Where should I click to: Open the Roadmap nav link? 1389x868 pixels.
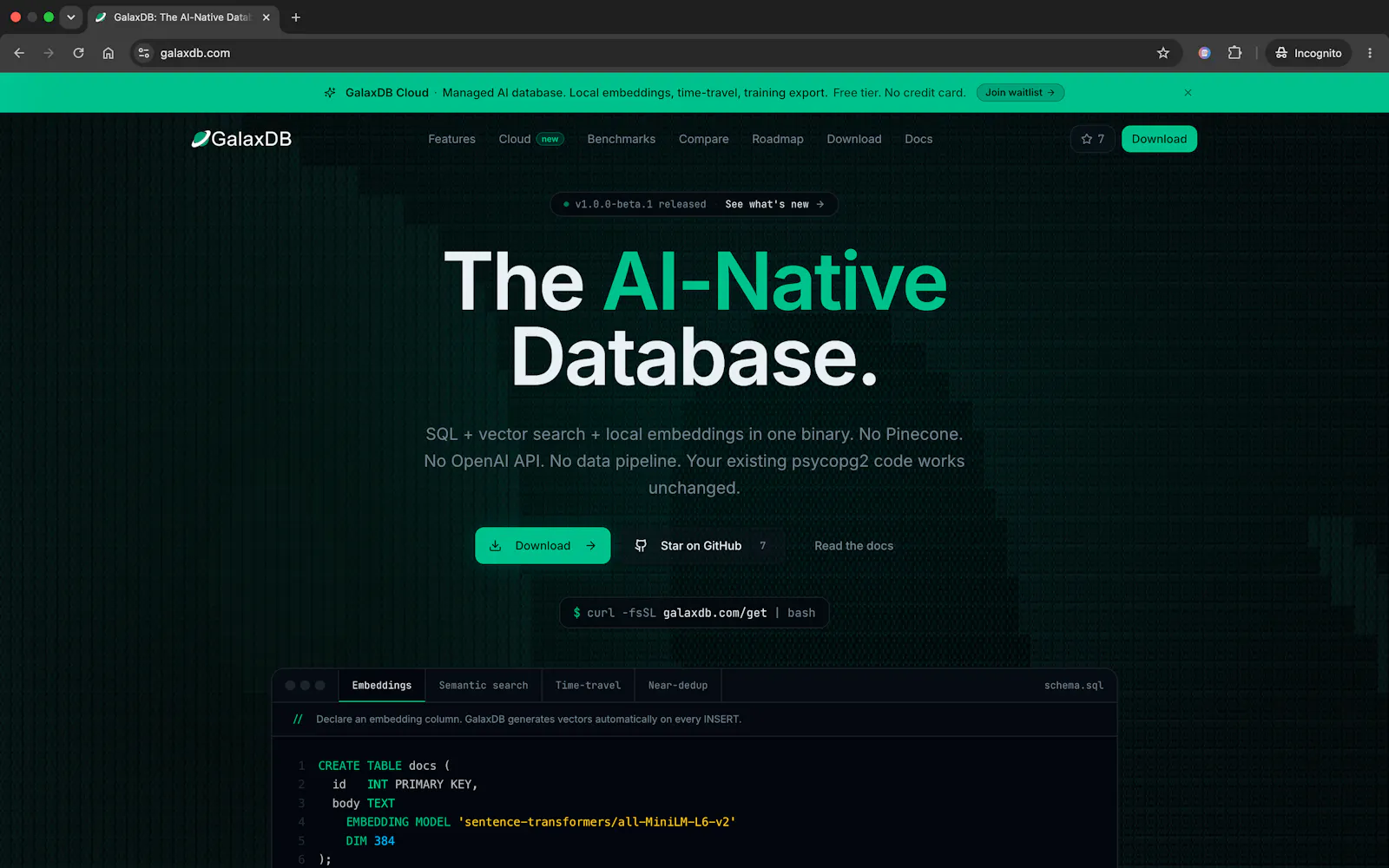[777, 139]
